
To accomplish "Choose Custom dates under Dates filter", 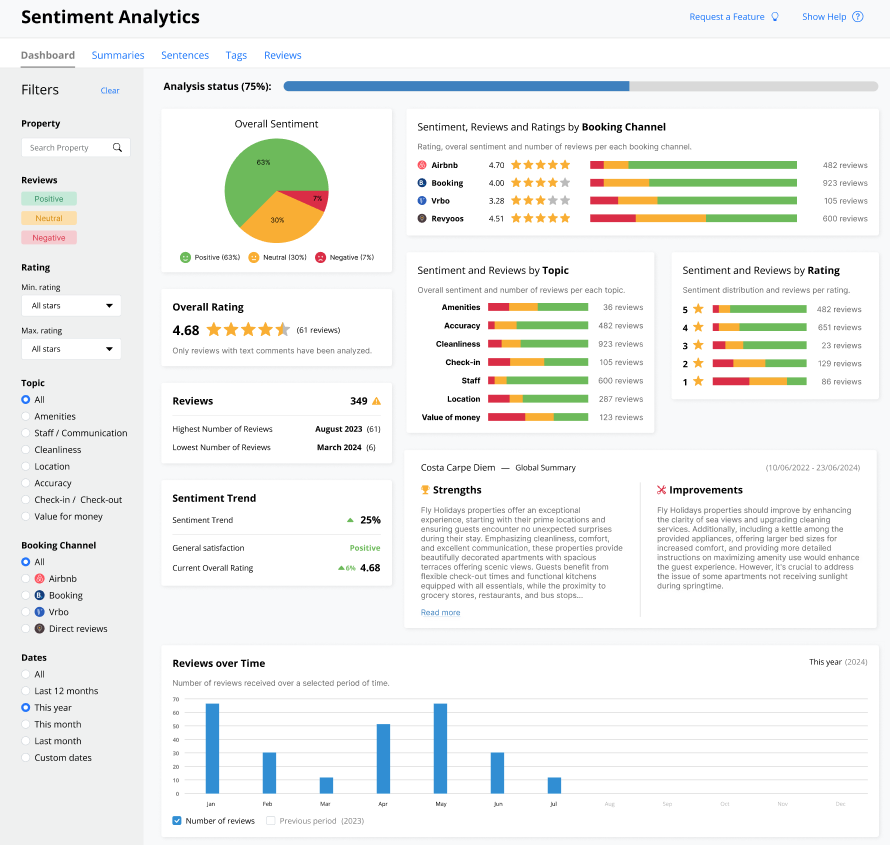I will coord(25,757).
